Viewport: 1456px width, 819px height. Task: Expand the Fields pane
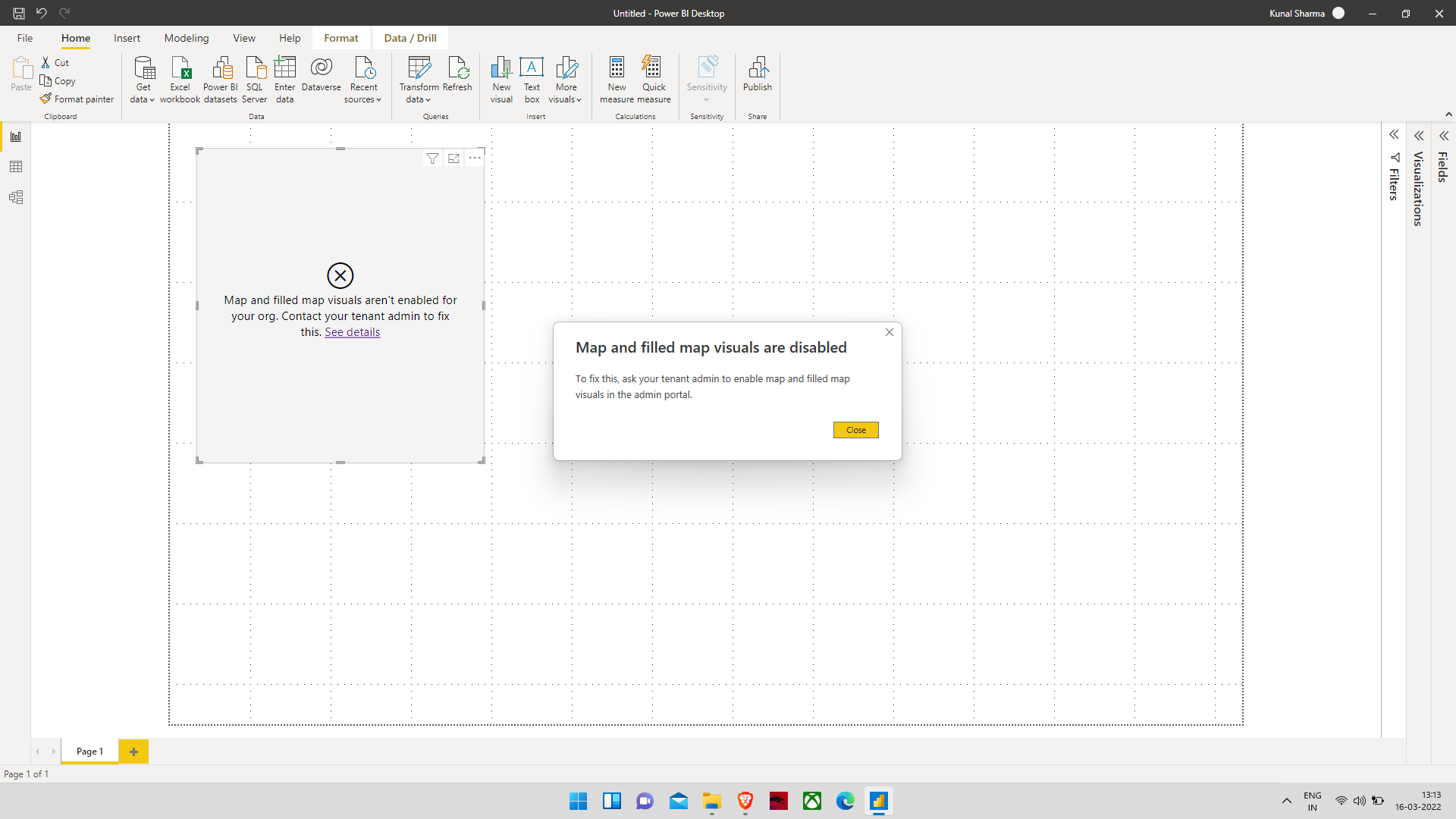(1444, 136)
